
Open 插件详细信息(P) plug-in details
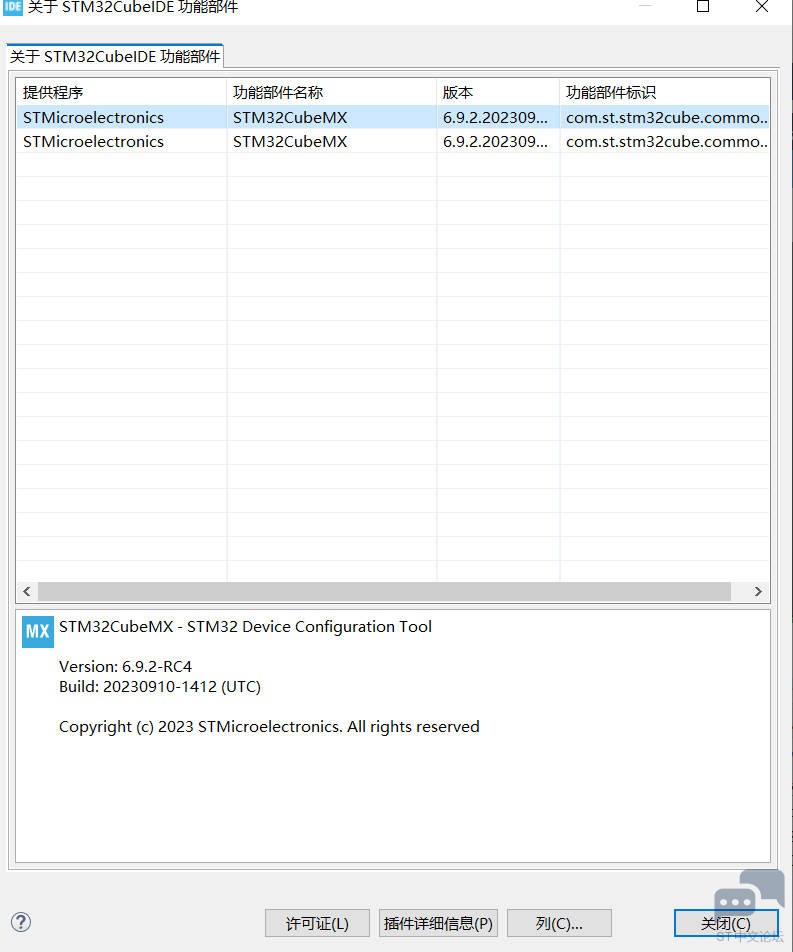coord(438,923)
